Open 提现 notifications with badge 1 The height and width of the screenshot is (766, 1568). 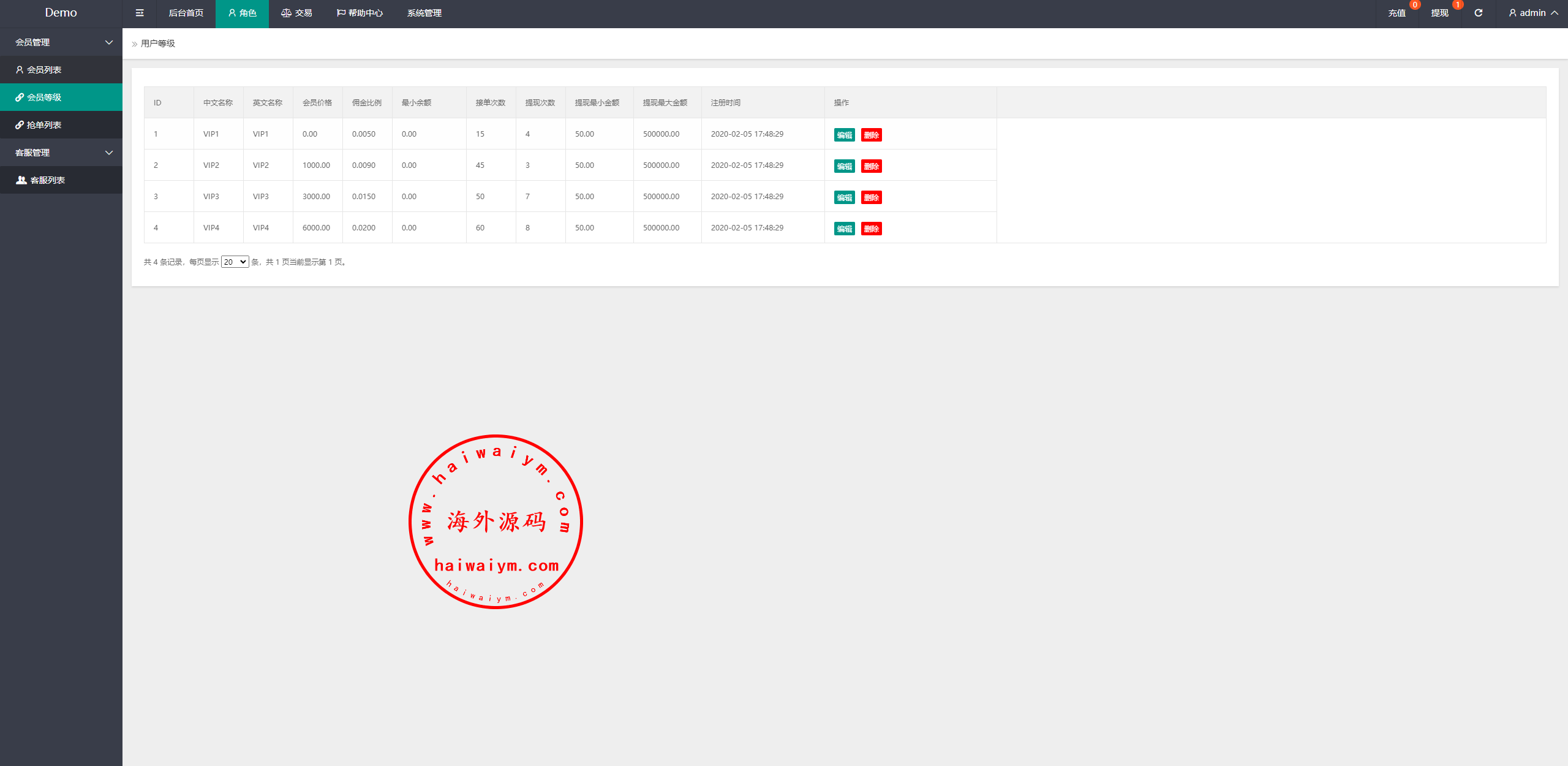(x=1440, y=13)
